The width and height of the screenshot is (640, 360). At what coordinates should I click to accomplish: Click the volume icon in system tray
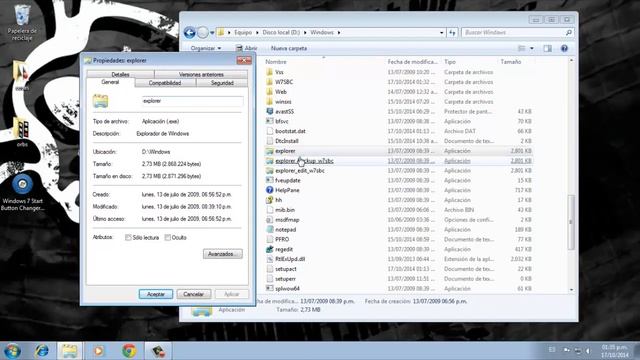(x=588, y=350)
